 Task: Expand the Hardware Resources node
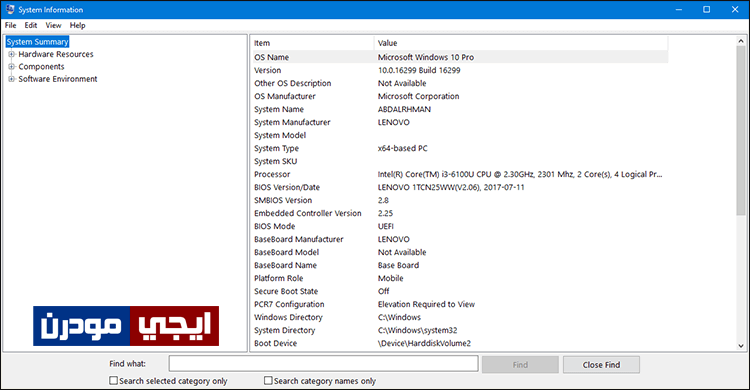click(11, 54)
